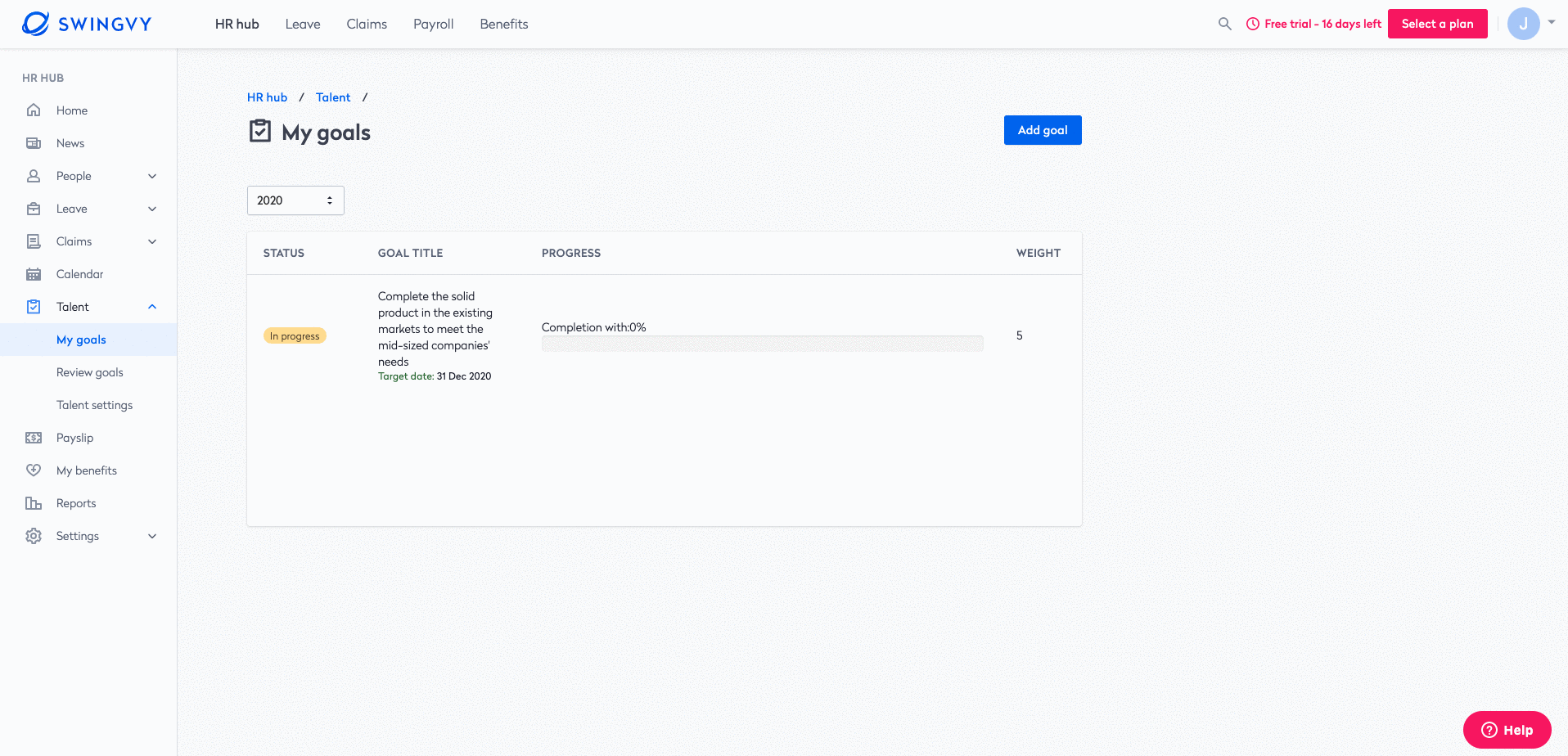Click the Reports chart icon

[34, 503]
